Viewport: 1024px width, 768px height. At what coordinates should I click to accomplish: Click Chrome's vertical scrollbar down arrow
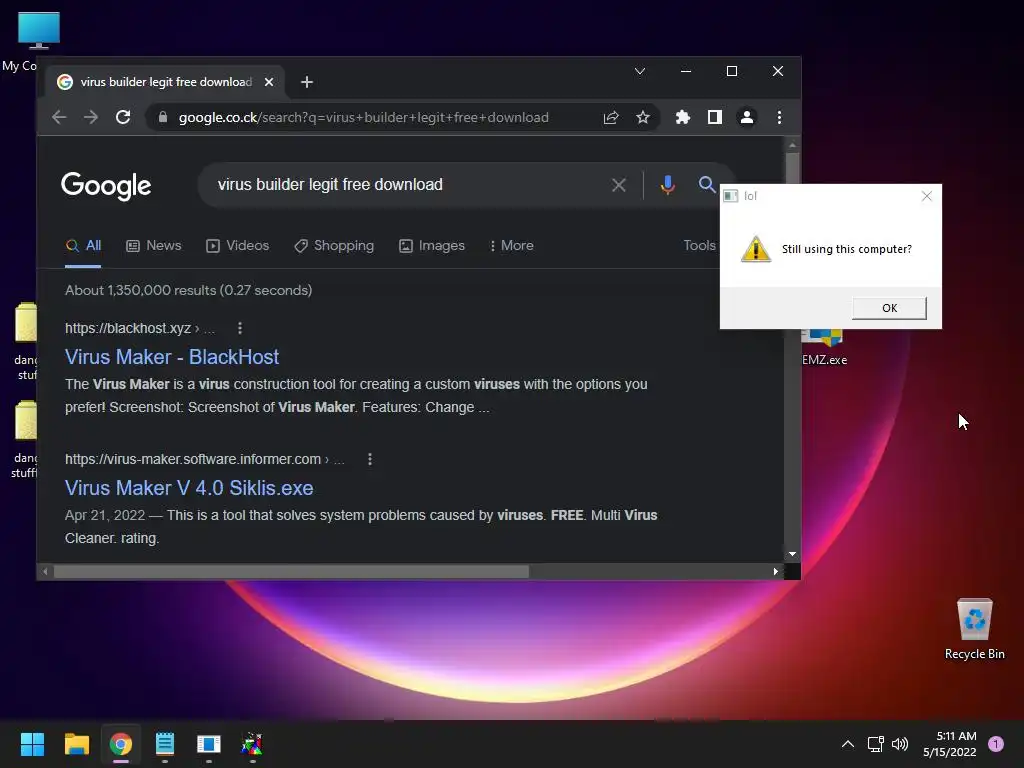[x=792, y=554]
